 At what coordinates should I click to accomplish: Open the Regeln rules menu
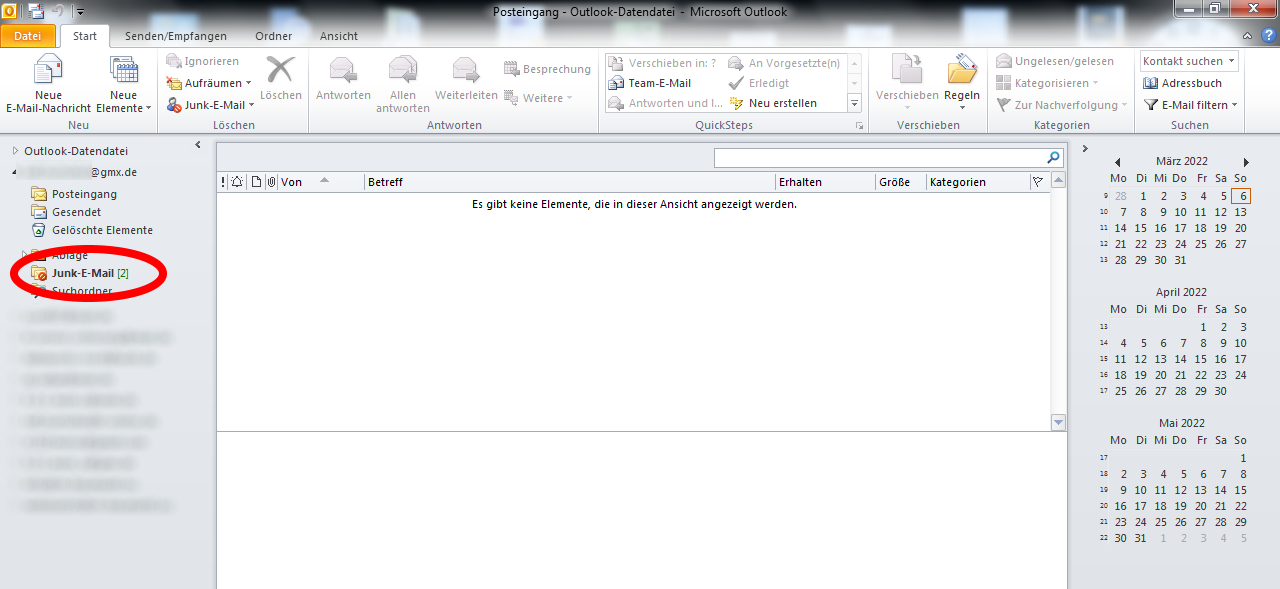coord(962,84)
